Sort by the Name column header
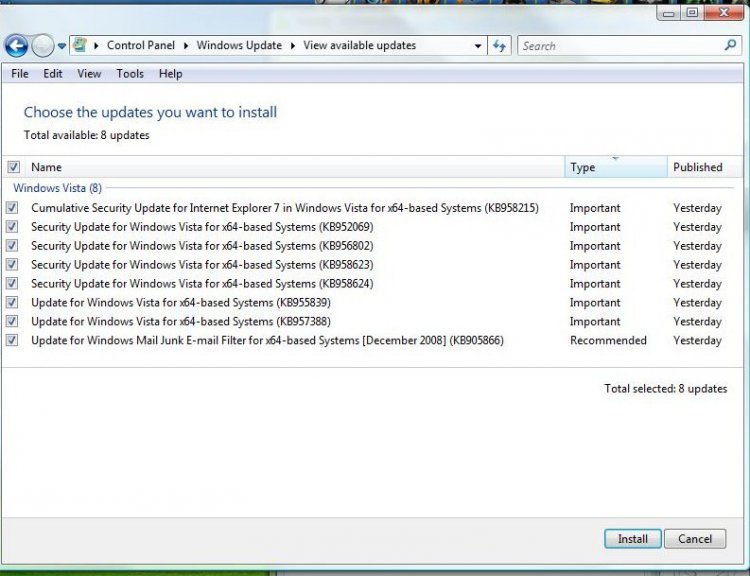The width and height of the screenshot is (750, 576). (x=294, y=167)
